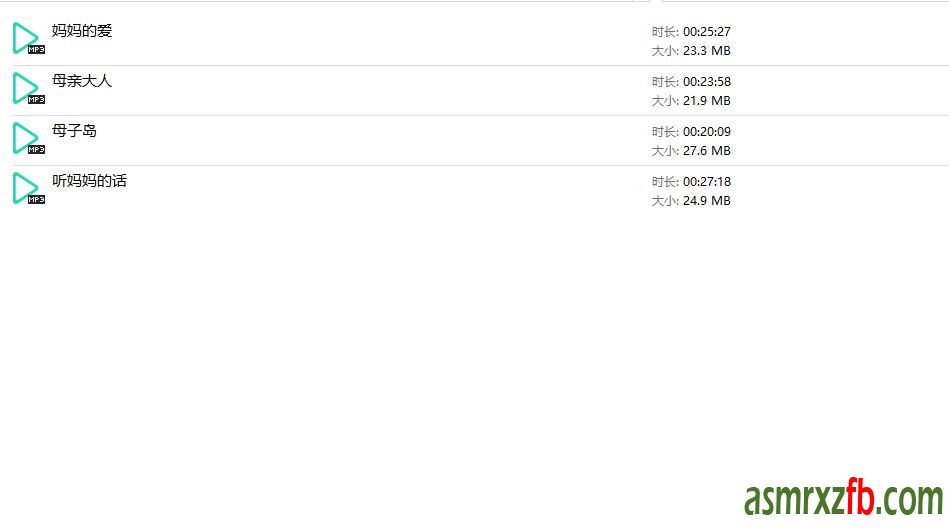949x532 pixels.
Task: Click the 23.3 MB file size
Action: coord(706,51)
